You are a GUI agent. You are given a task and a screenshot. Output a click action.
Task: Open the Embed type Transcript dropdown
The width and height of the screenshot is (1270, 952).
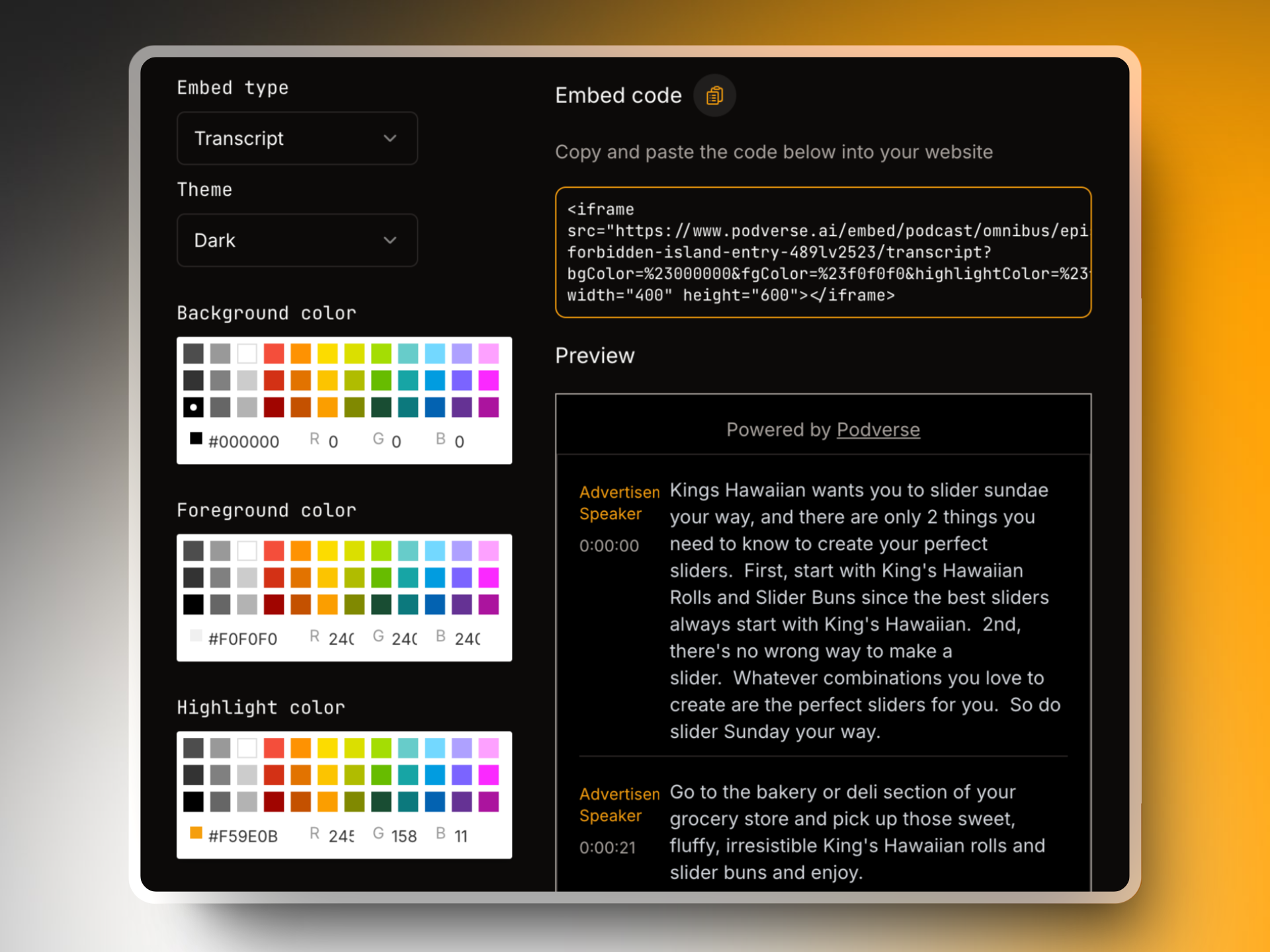click(x=297, y=138)
